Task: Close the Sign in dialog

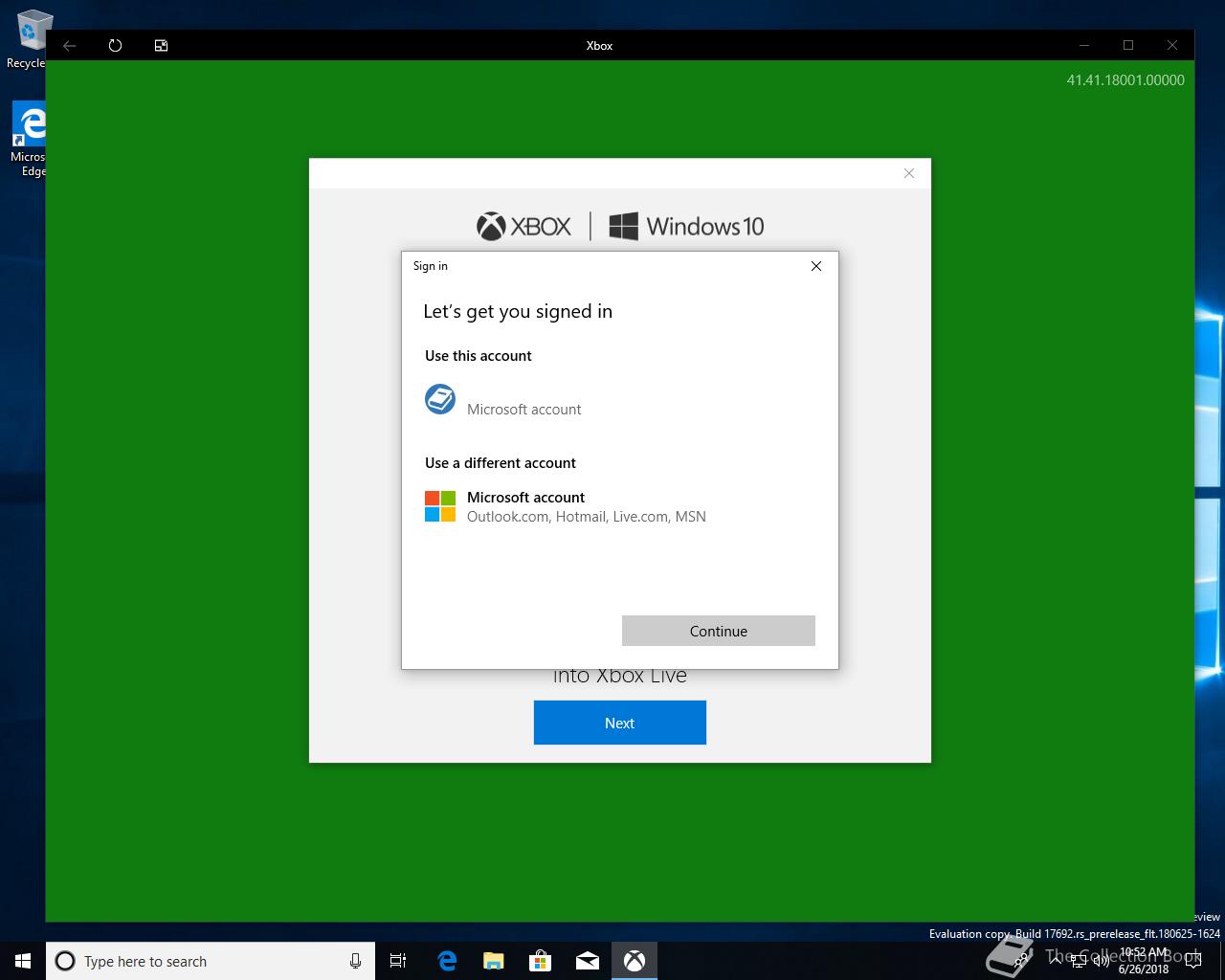Action: 816,266
